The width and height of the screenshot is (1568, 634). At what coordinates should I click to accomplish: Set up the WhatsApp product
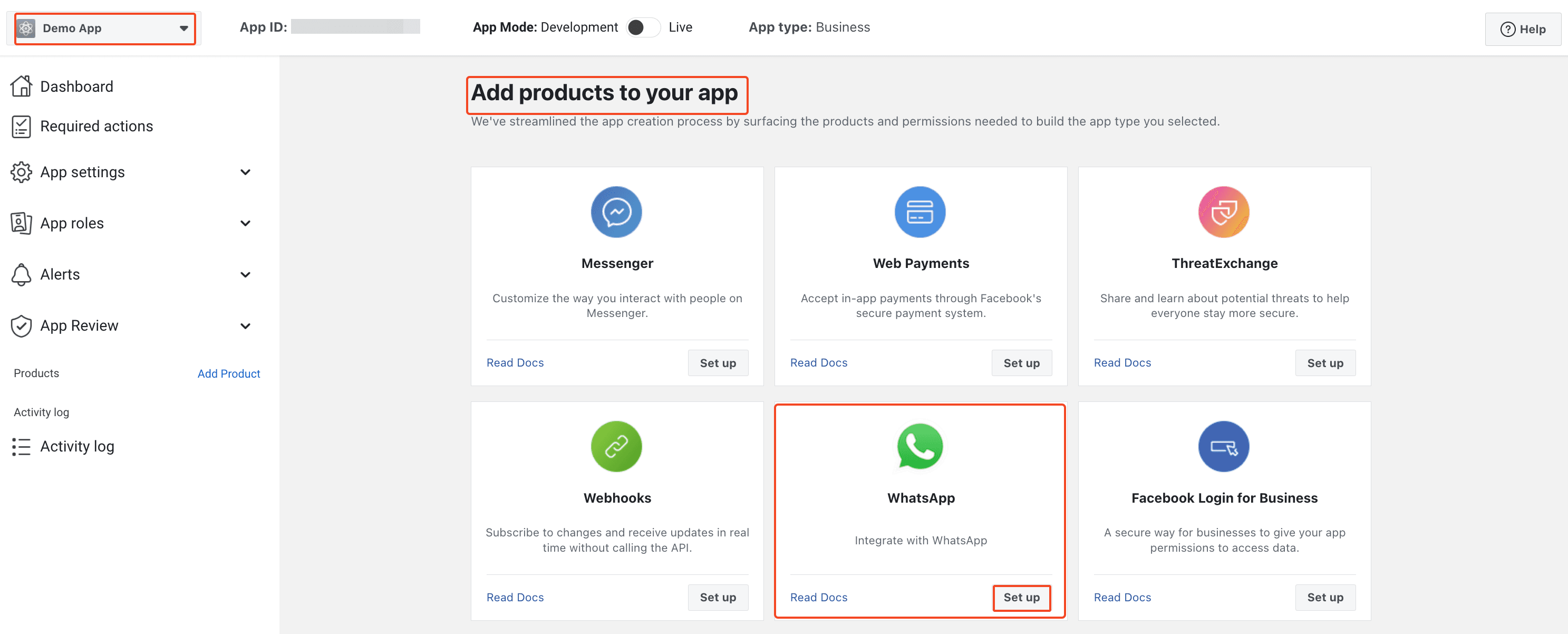point(1021,598)
